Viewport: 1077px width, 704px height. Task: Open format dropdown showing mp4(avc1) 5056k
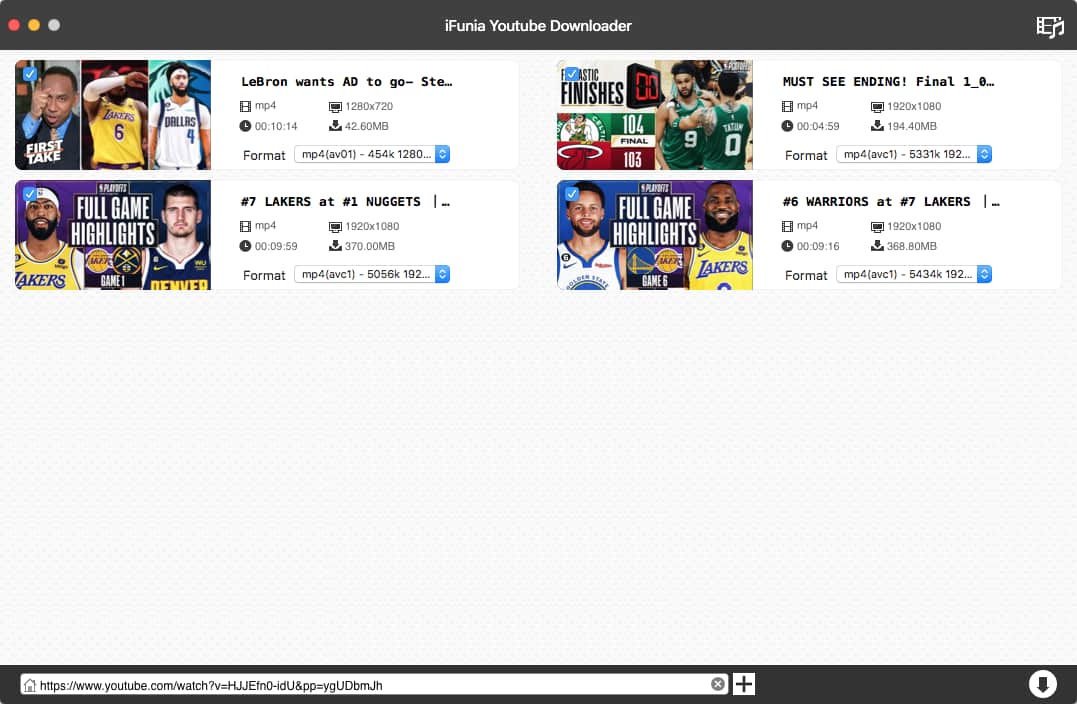(x=371, y=274)
